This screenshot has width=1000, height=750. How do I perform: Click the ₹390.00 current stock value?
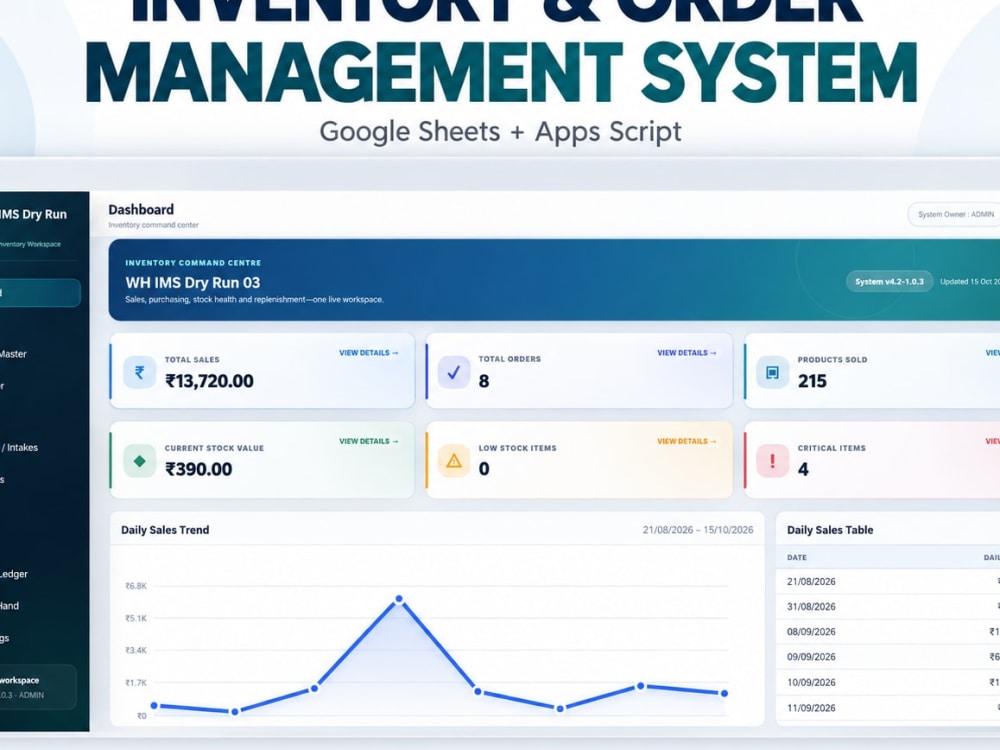click(x=198, y=469)
